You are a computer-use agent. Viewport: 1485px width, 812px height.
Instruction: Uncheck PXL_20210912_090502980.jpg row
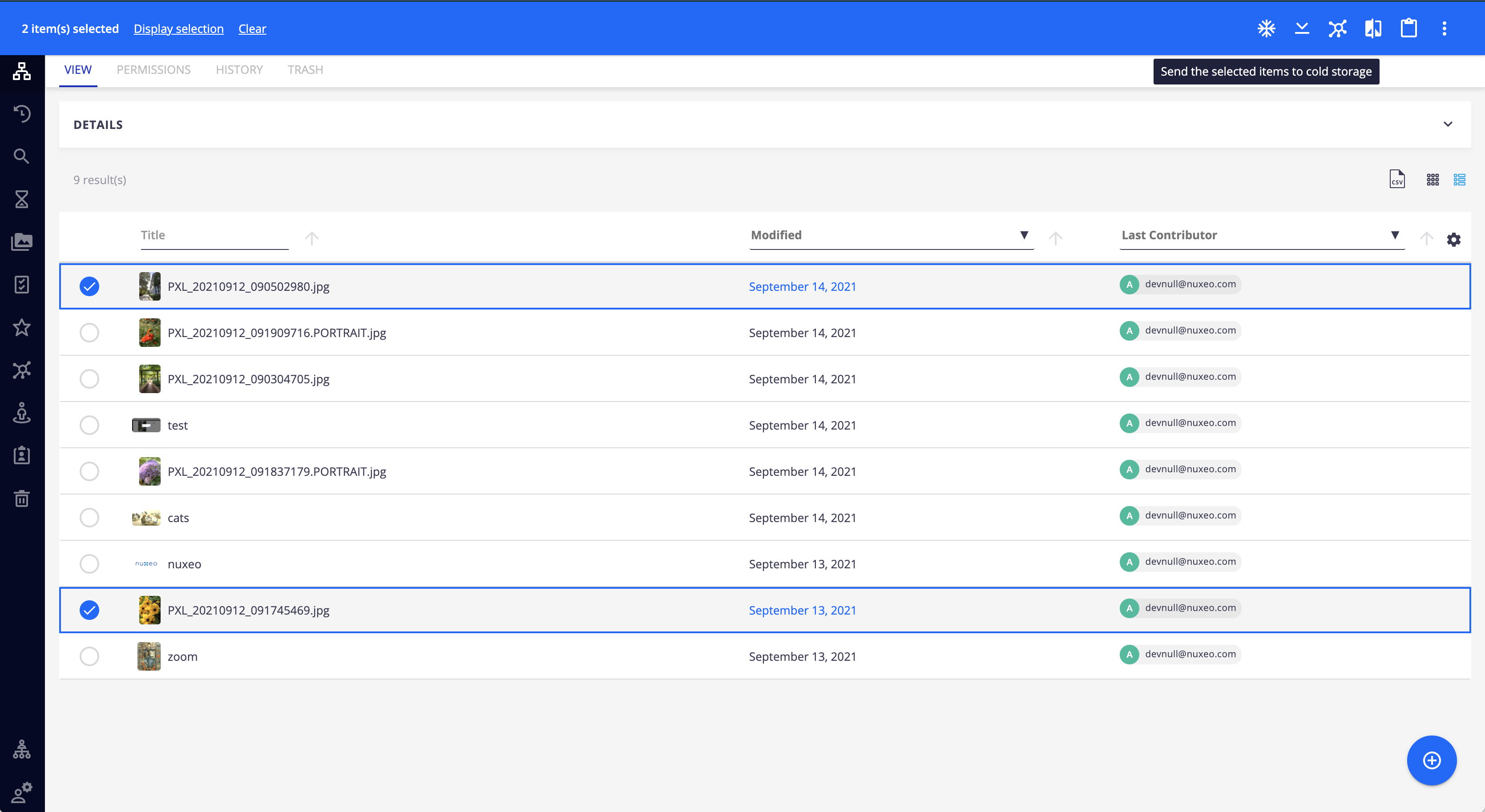(89, 286)
